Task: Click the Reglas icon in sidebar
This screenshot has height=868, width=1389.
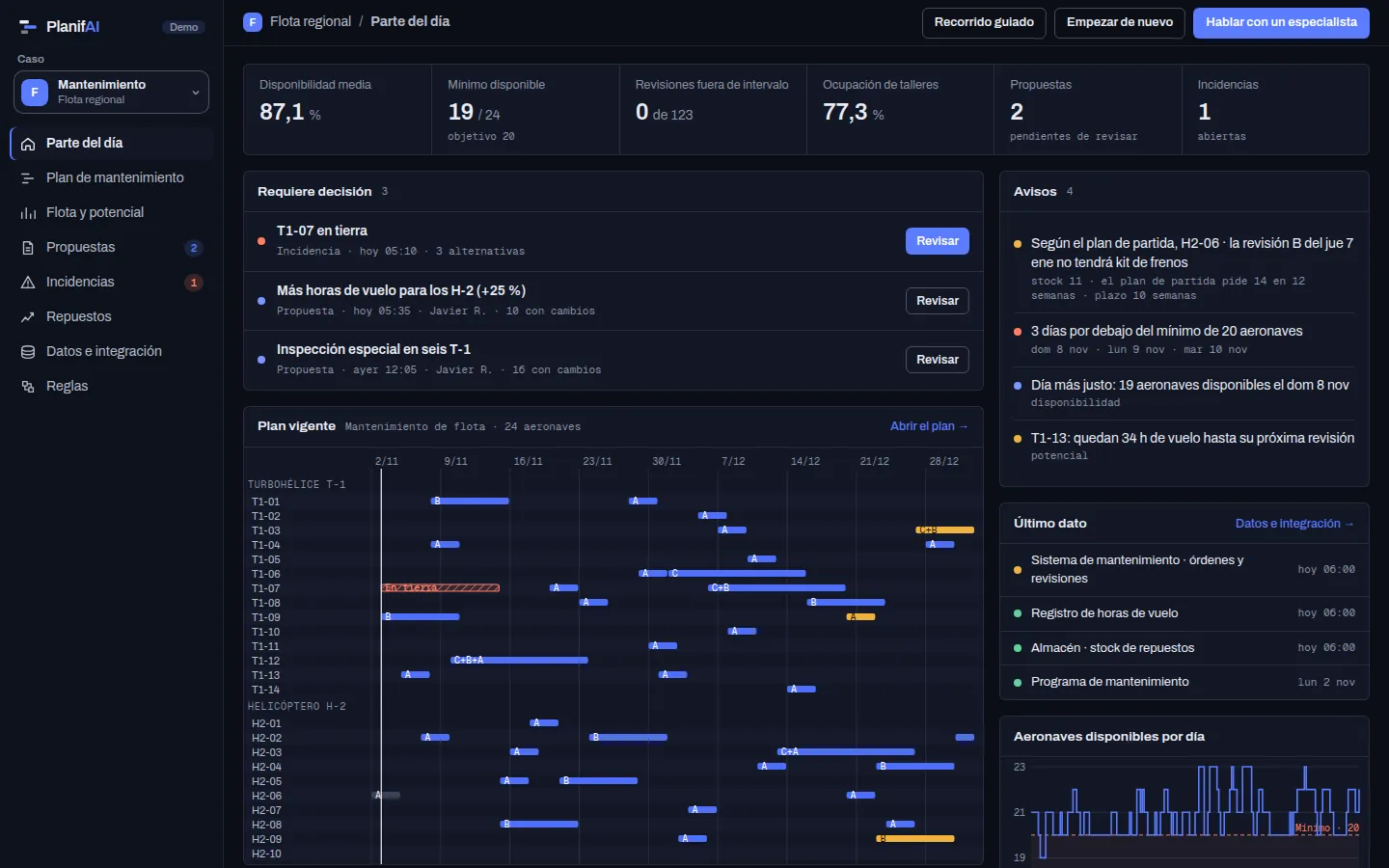Action: pos(28,387)
